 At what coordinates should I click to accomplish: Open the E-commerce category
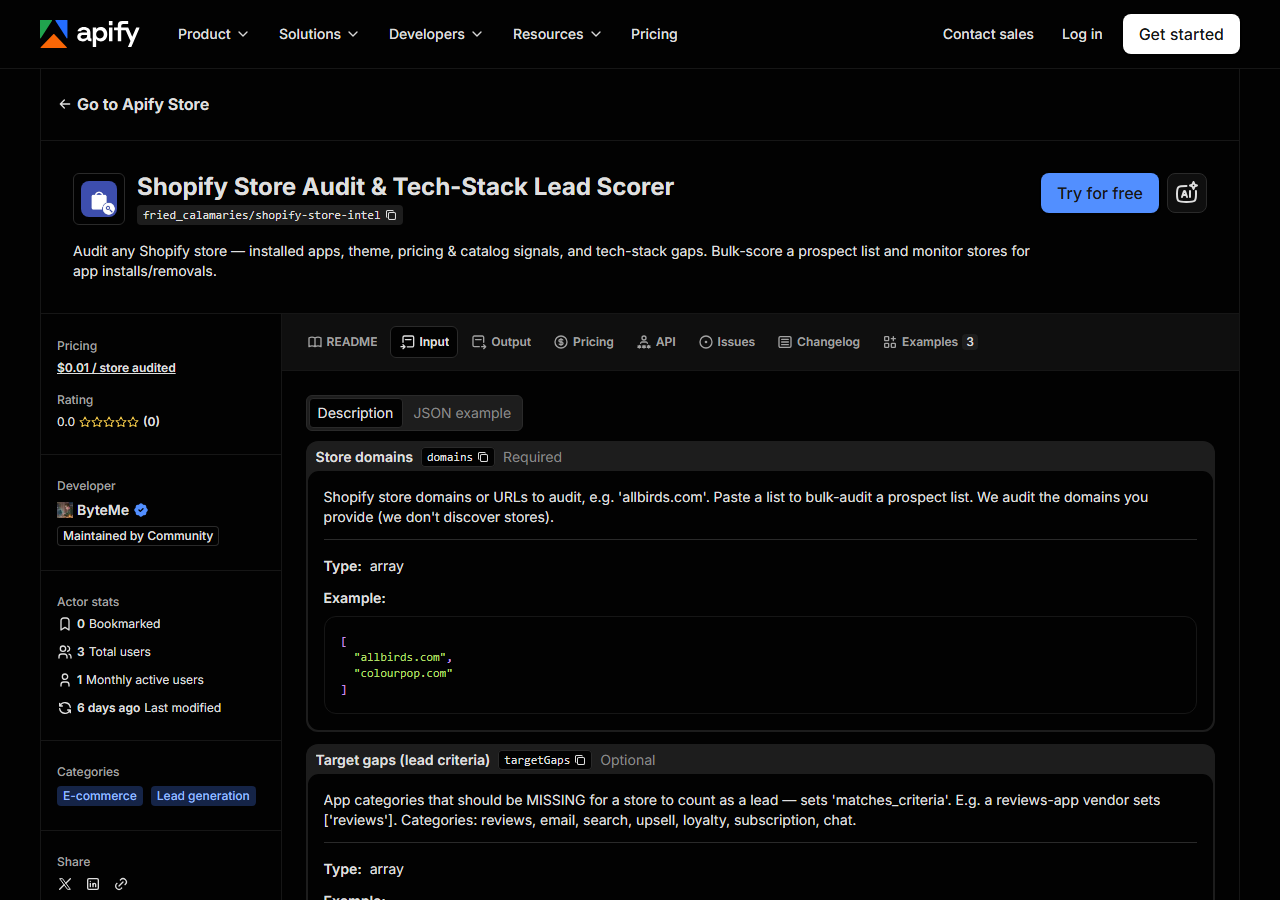100,796
